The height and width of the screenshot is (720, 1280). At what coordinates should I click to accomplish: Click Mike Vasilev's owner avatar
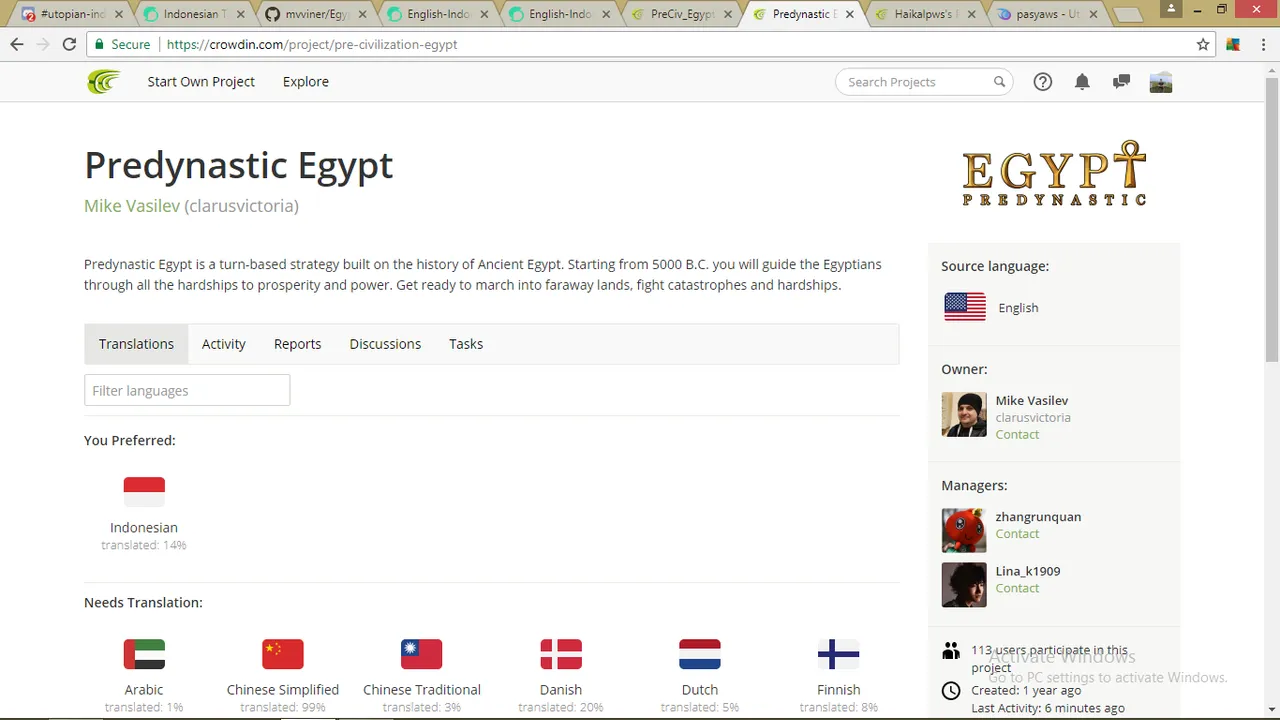tap(964, 414)
